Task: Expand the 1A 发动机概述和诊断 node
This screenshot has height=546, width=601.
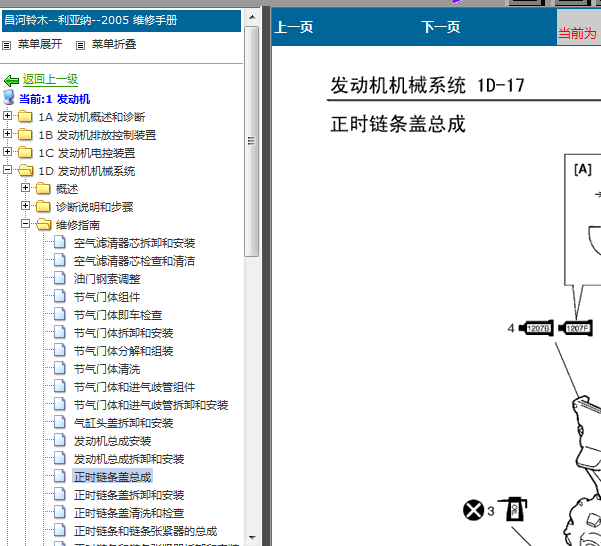Action: click(7, 115)
